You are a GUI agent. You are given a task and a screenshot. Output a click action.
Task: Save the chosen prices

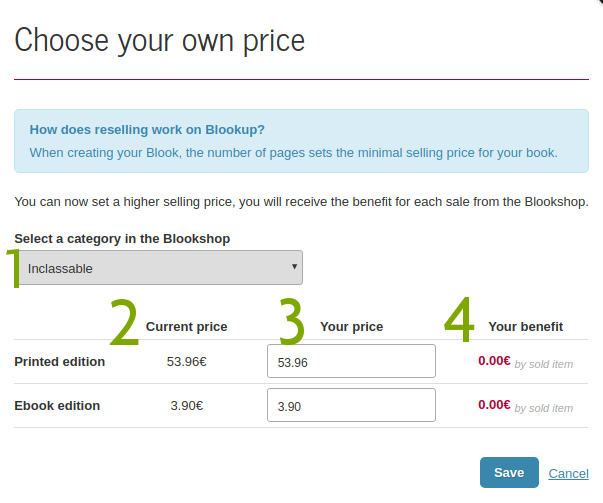(x=509, y=473)
